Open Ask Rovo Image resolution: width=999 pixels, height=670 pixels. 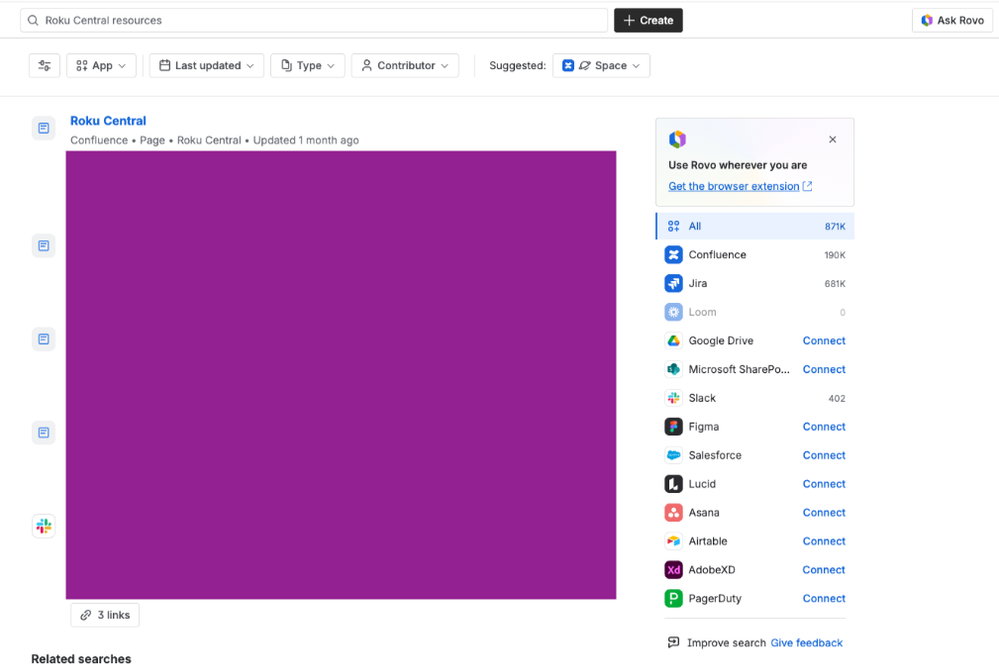(952, 20)
